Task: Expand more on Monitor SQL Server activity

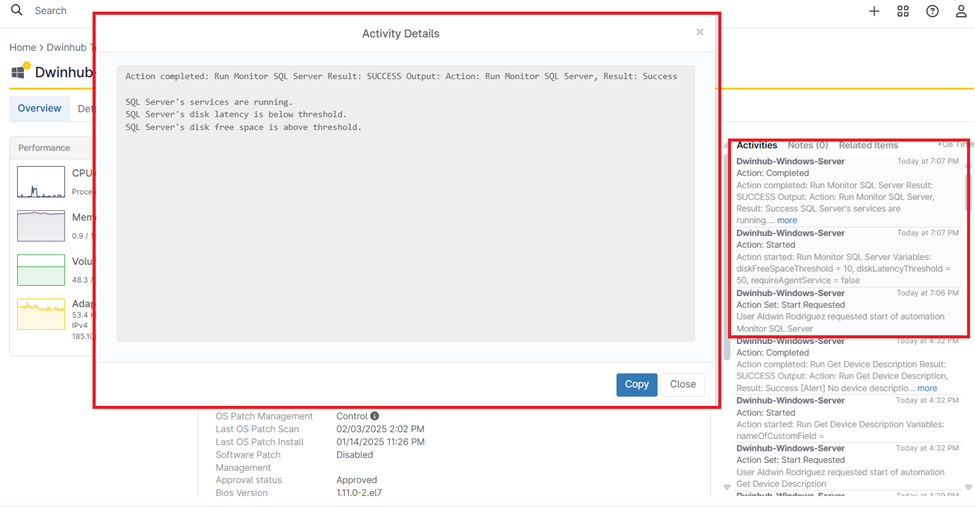Action: click(x=787, y=220)
